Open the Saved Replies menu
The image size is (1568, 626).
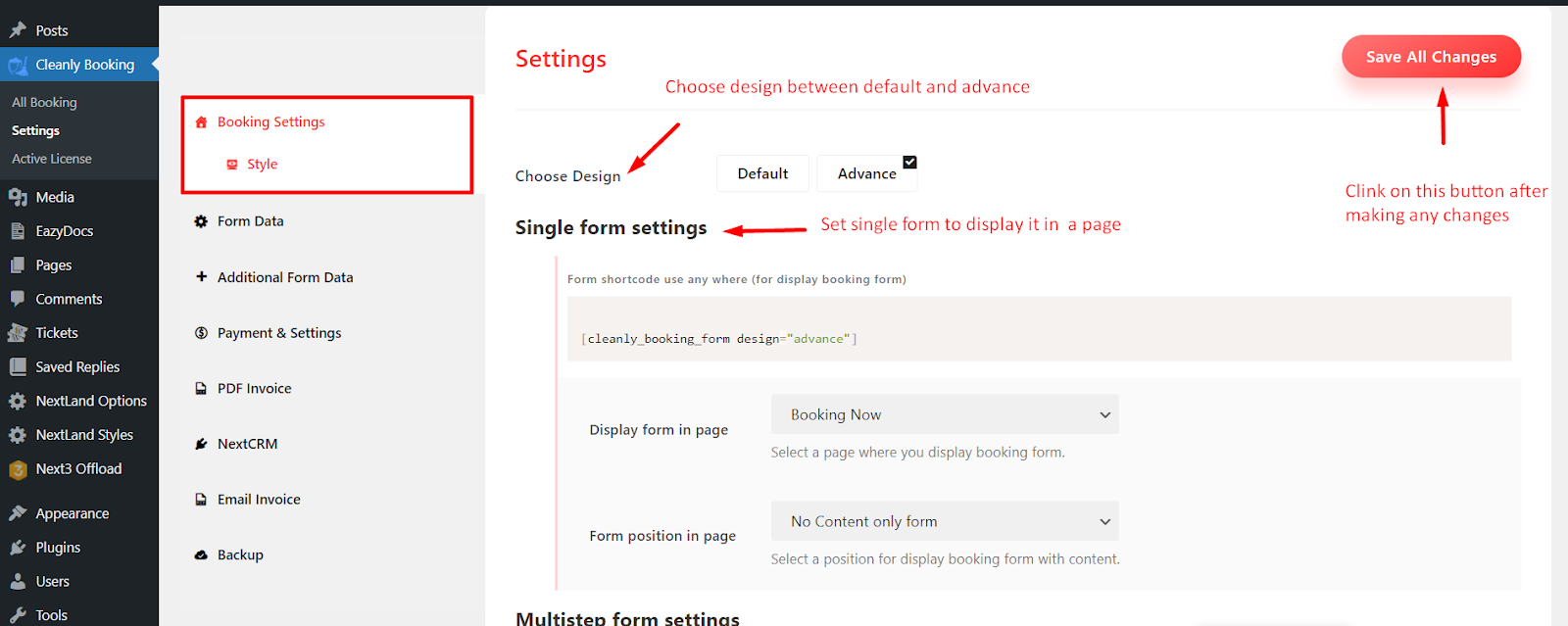[x=78, y=366]
